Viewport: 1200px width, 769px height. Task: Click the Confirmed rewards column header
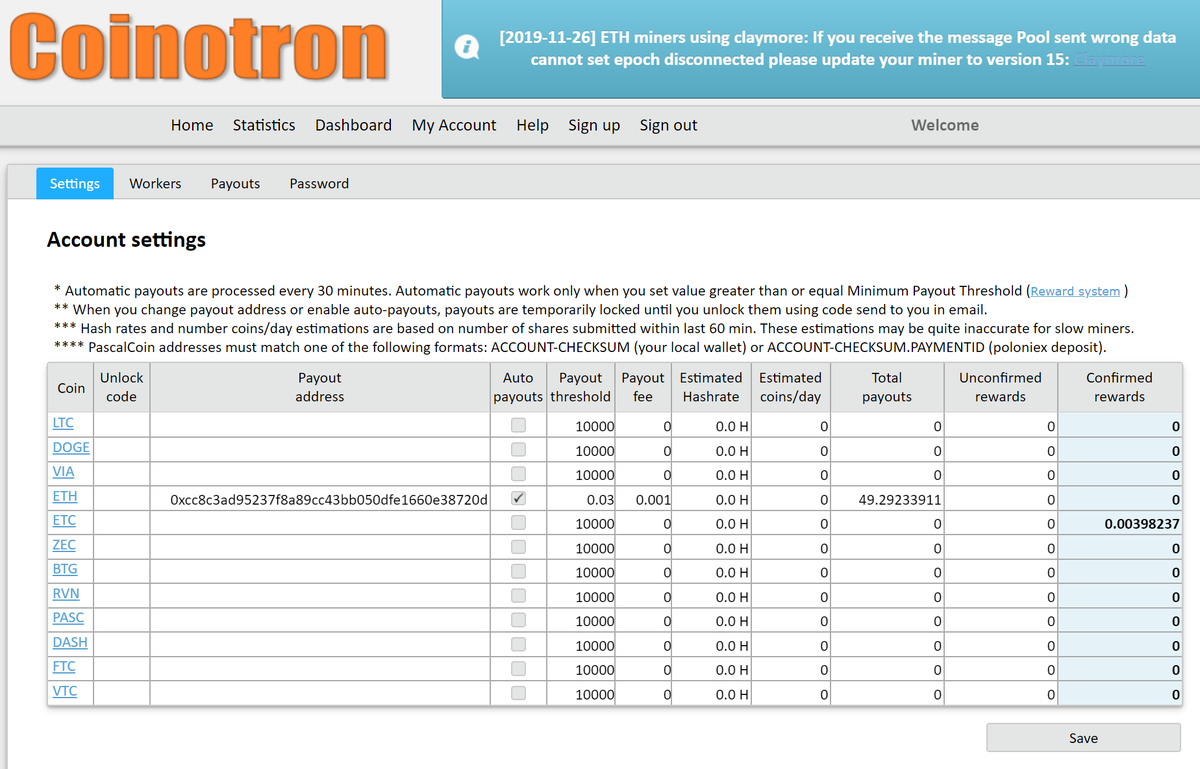(x=1119, y=387)
